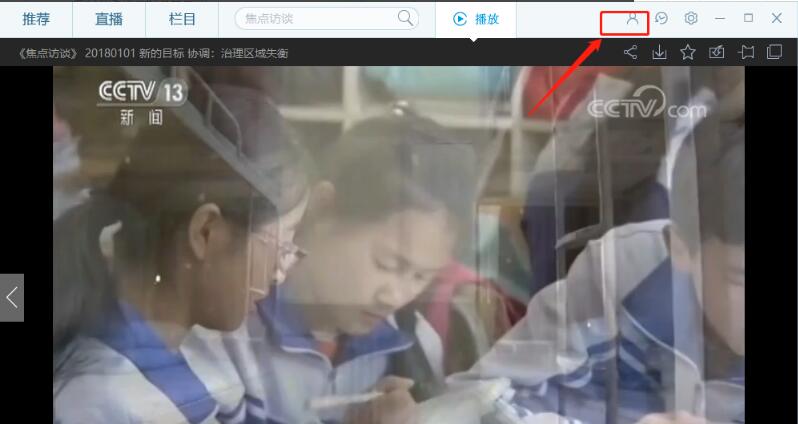Toggle the mini window mode icon

pyautogui.click(x=774, y=52)
